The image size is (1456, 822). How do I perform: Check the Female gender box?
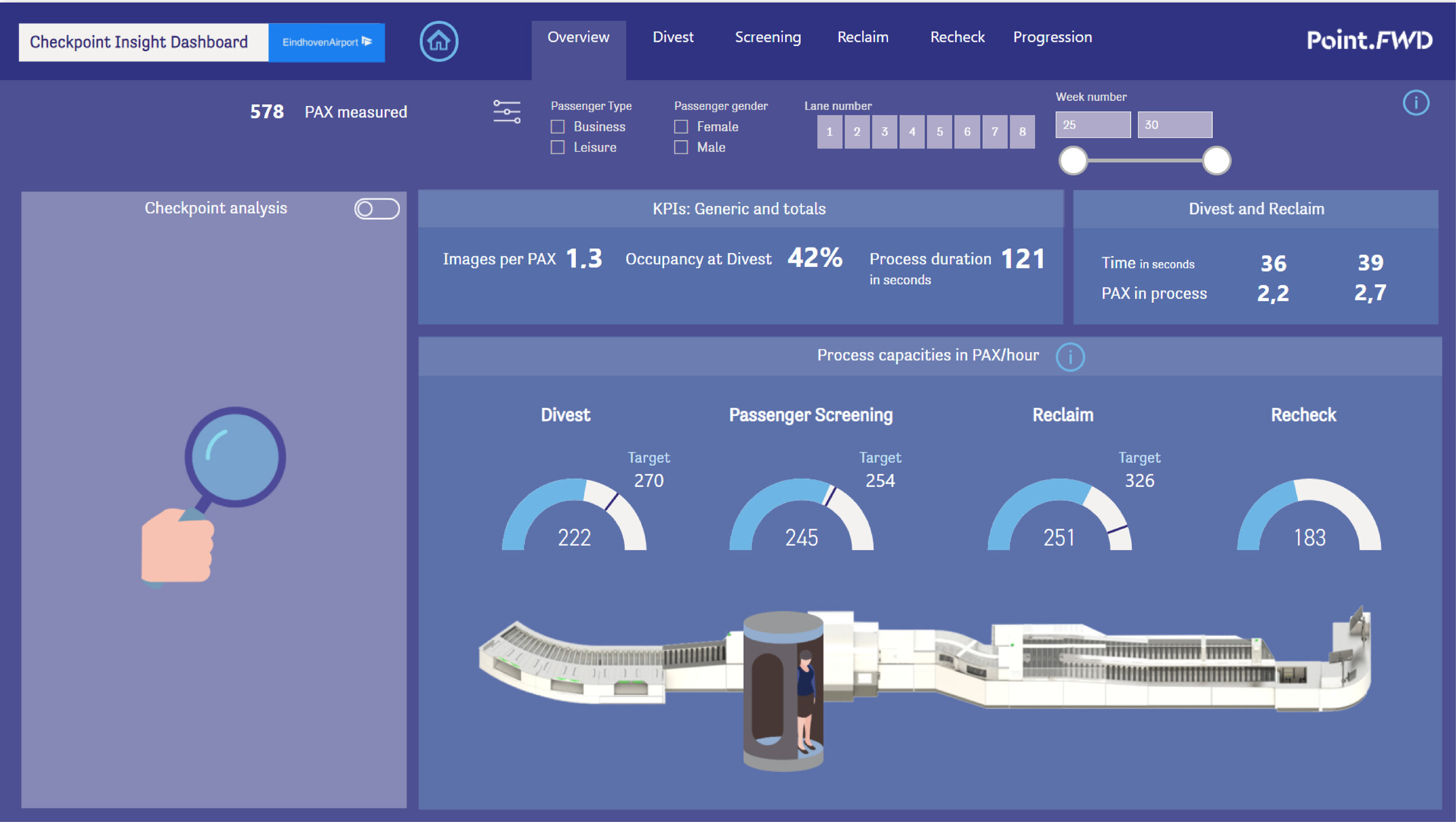tap(681, 126)
